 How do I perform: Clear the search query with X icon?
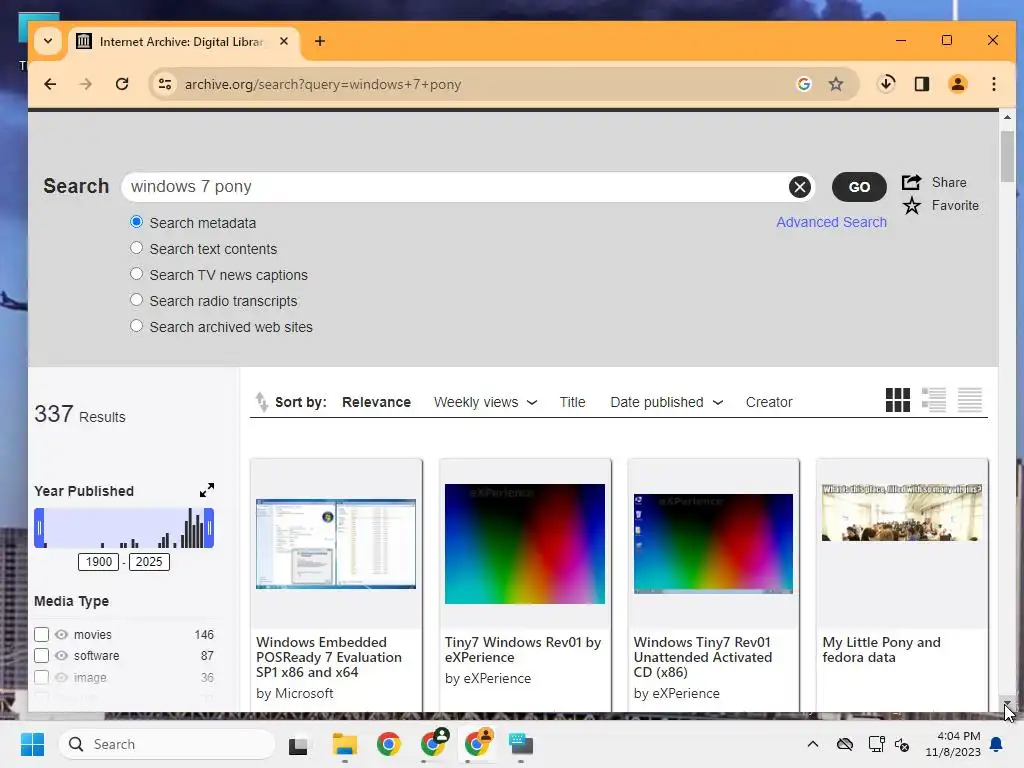[799, 187]
